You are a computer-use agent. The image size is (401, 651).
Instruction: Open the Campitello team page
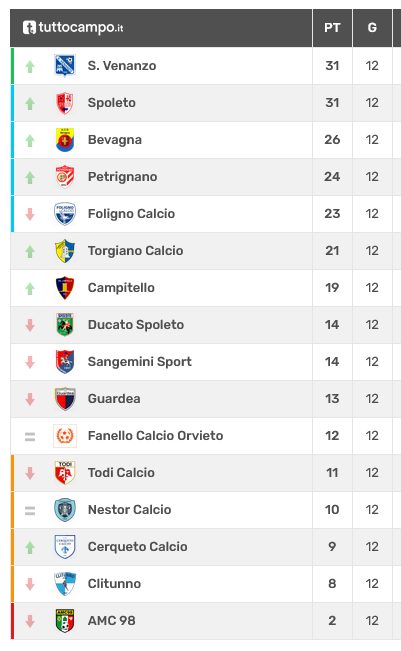point(121,288)
